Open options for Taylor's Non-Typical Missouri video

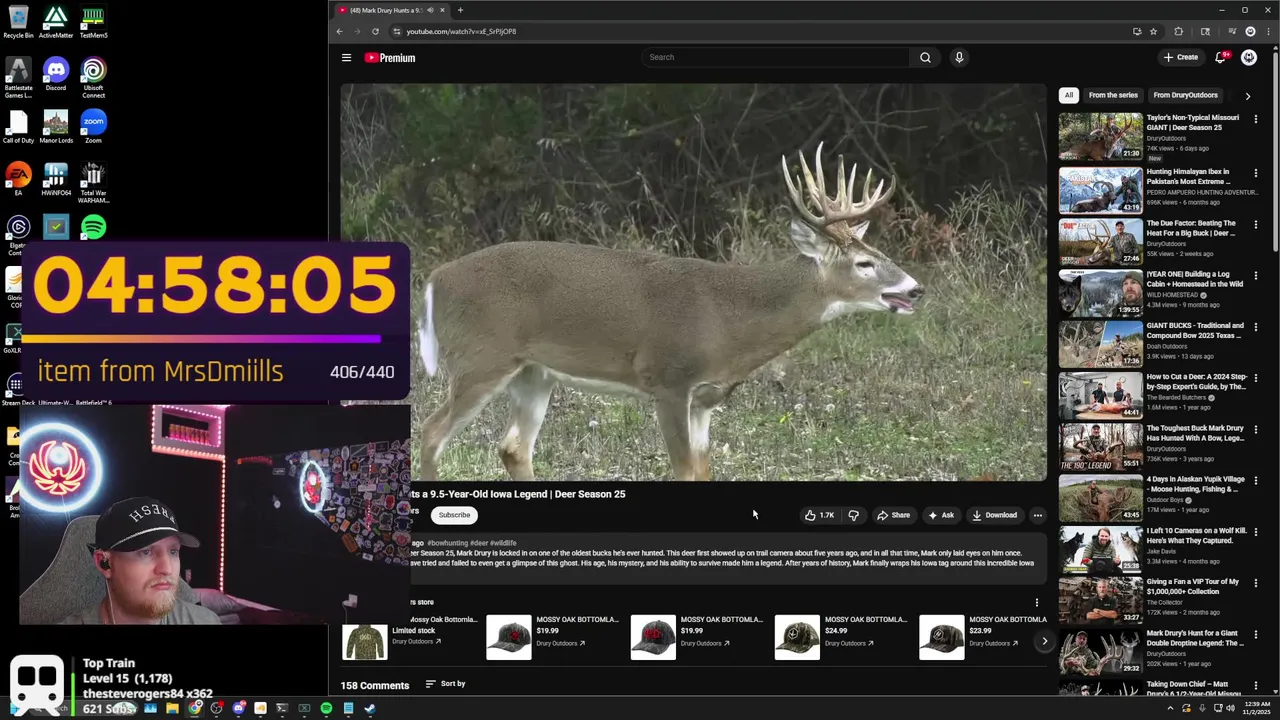[x=1256, y=119]
